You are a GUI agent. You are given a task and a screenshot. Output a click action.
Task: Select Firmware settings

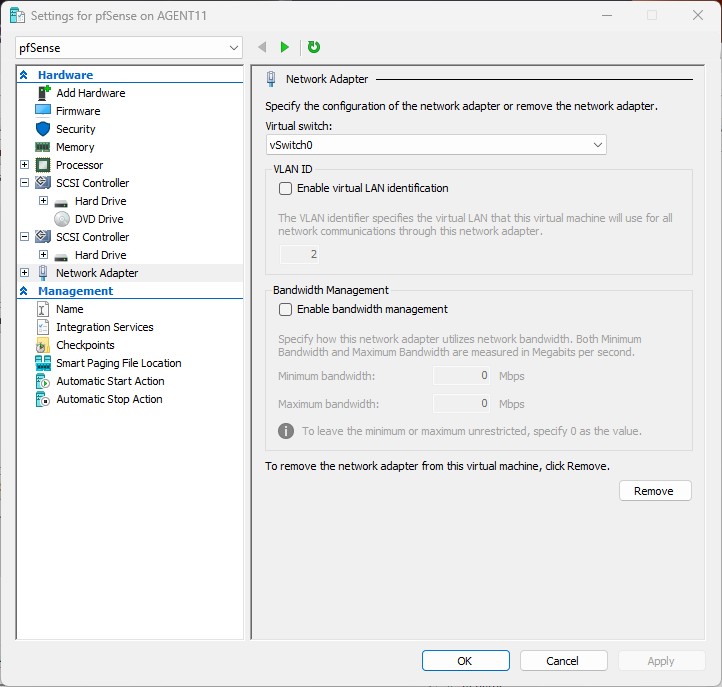click(x=78, y=111)
